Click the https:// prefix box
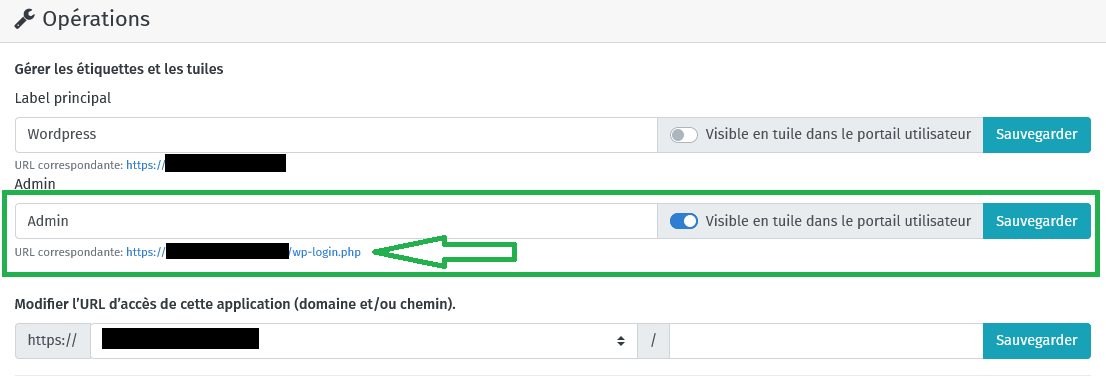This screenshot has width=1106, height=377. 53,341
